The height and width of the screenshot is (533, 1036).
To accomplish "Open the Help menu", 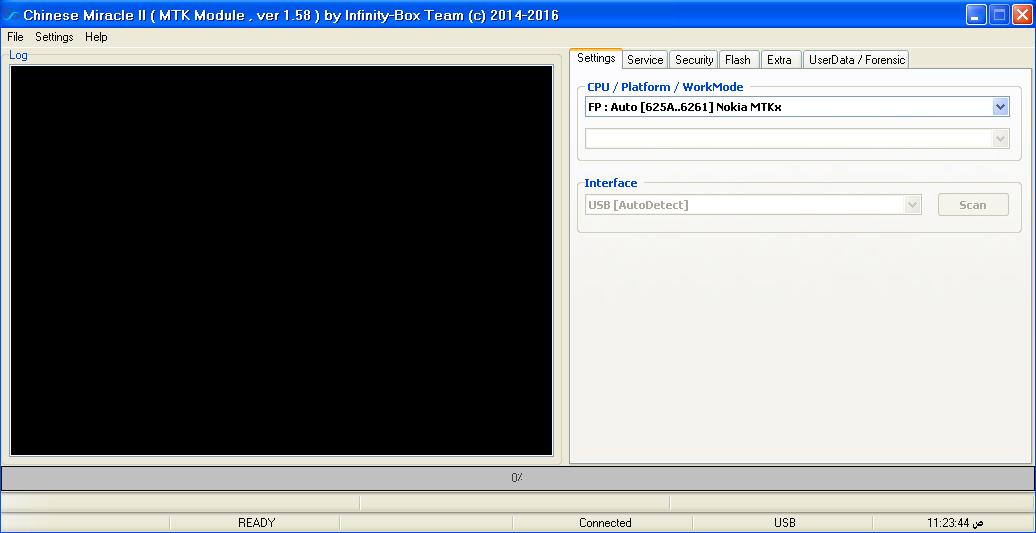I will (96, 37).
